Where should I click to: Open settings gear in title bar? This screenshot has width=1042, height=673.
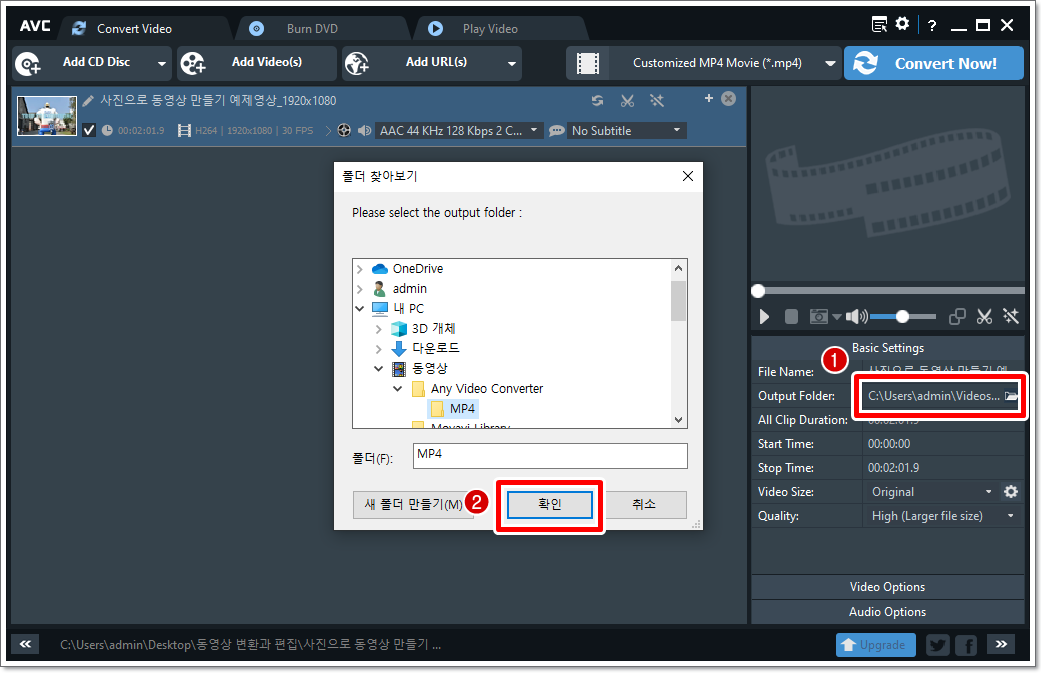pyautogui.click(x=902, y=25)
